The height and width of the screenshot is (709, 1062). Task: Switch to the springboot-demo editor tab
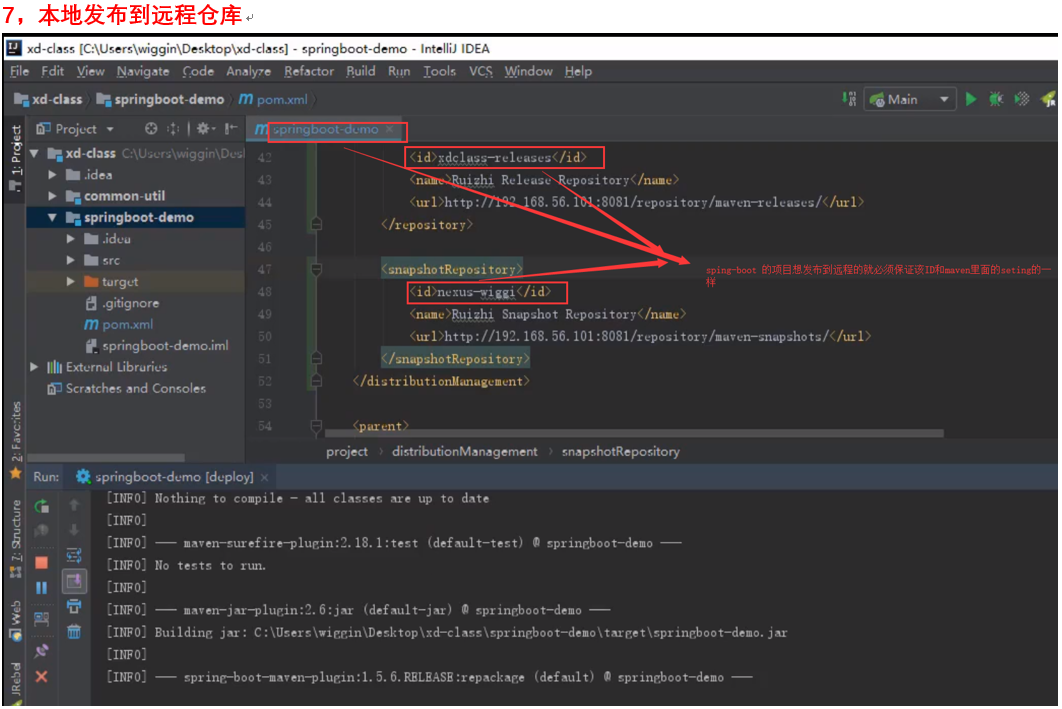tap(325, 130)
